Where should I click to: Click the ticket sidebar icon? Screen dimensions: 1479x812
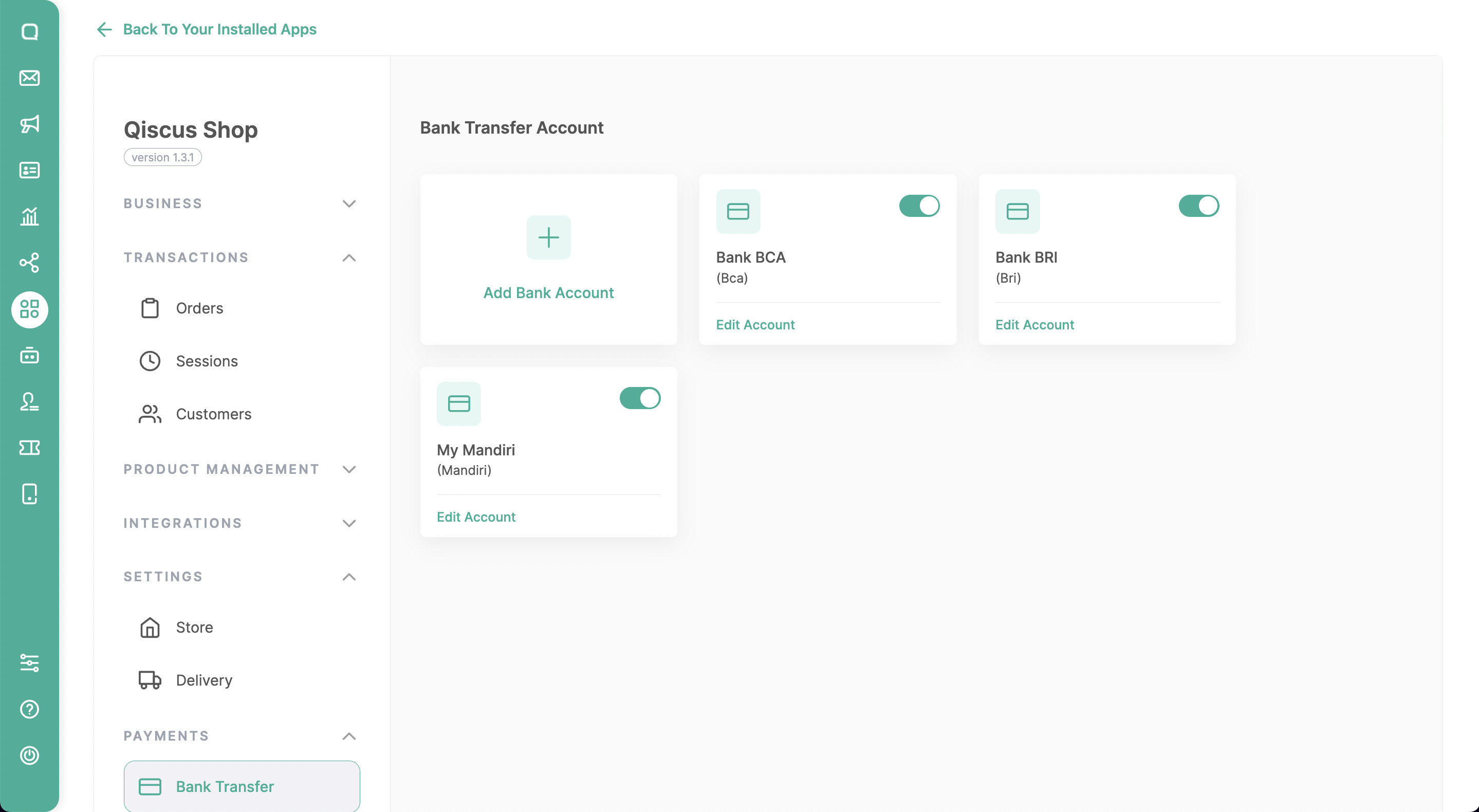[29, 447]
